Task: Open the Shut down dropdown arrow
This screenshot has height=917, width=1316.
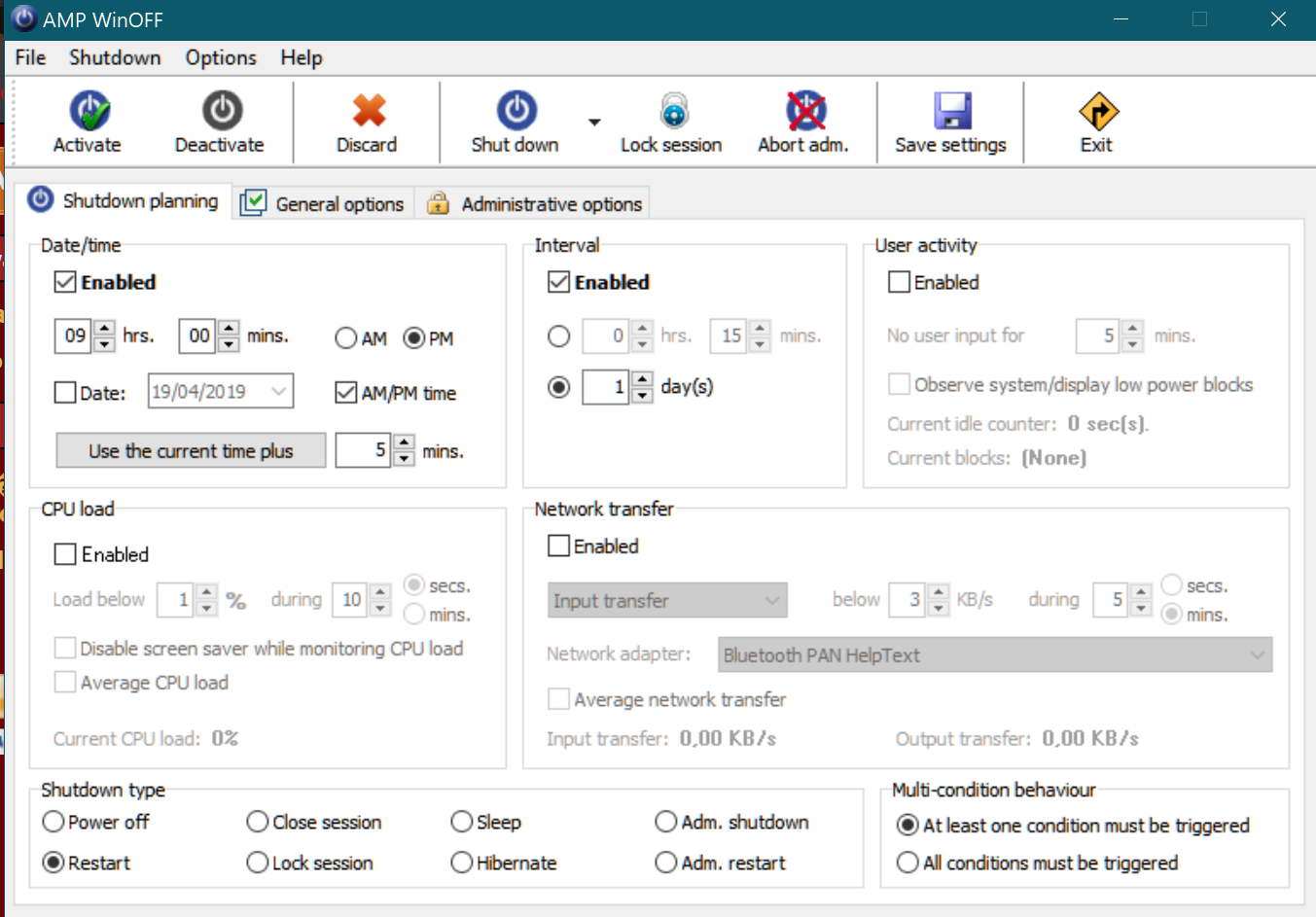Action: click(594, 123)
